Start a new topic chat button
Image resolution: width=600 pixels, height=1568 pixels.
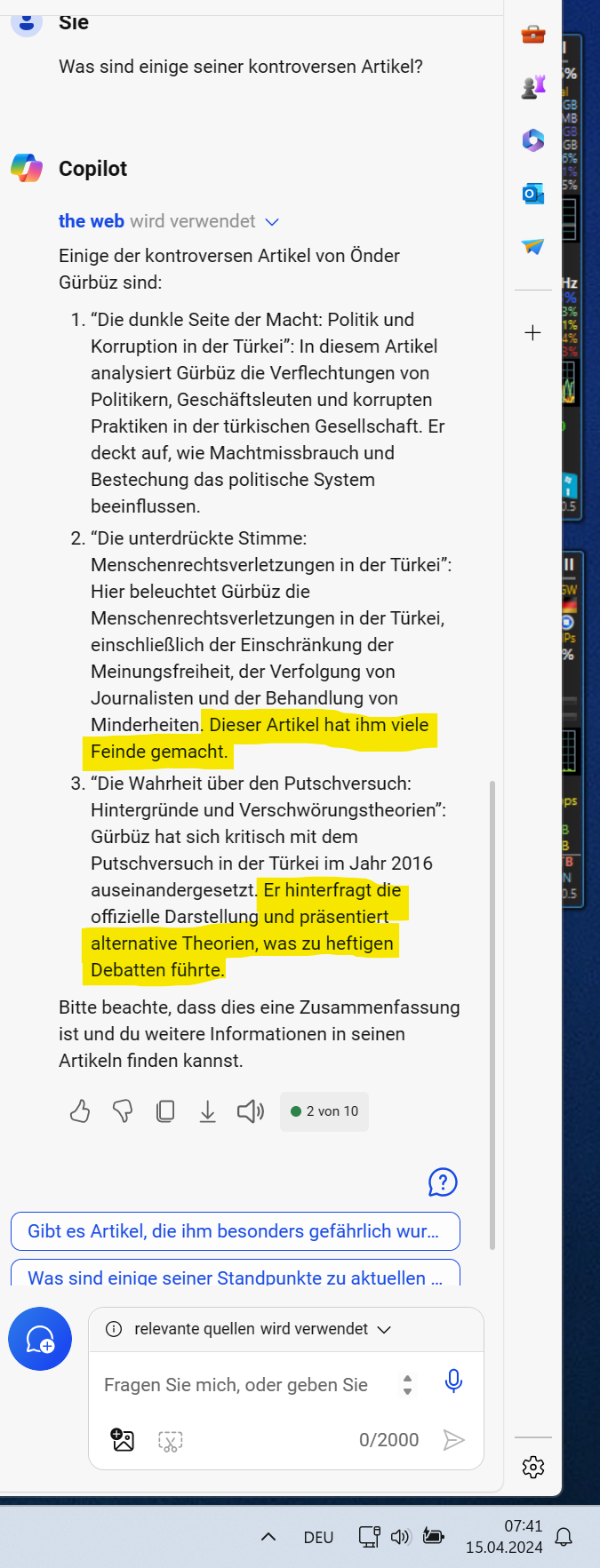tap(40, 1339)
